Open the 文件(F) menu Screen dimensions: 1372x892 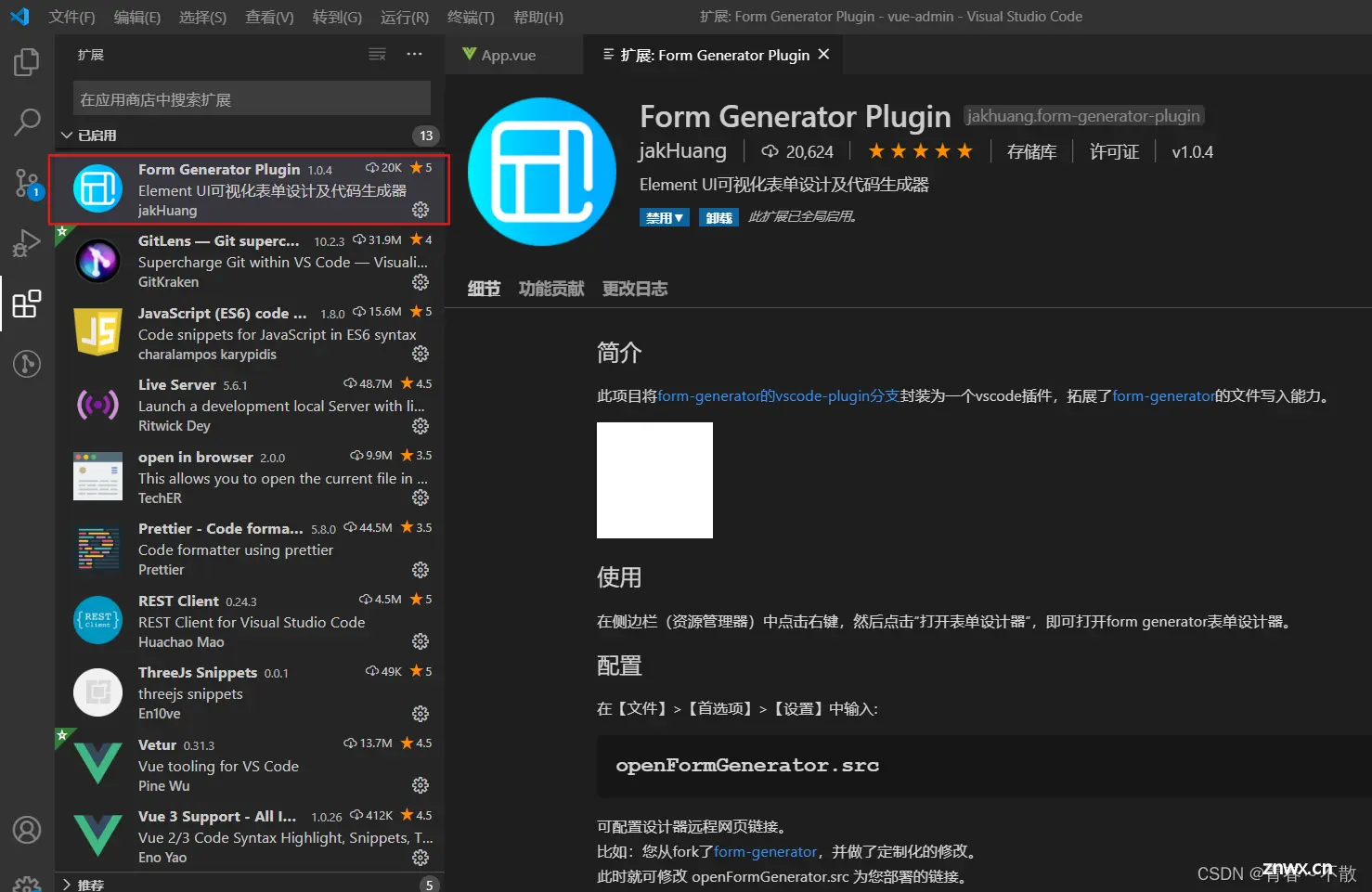pyautogui.click(x=71, y=17)
